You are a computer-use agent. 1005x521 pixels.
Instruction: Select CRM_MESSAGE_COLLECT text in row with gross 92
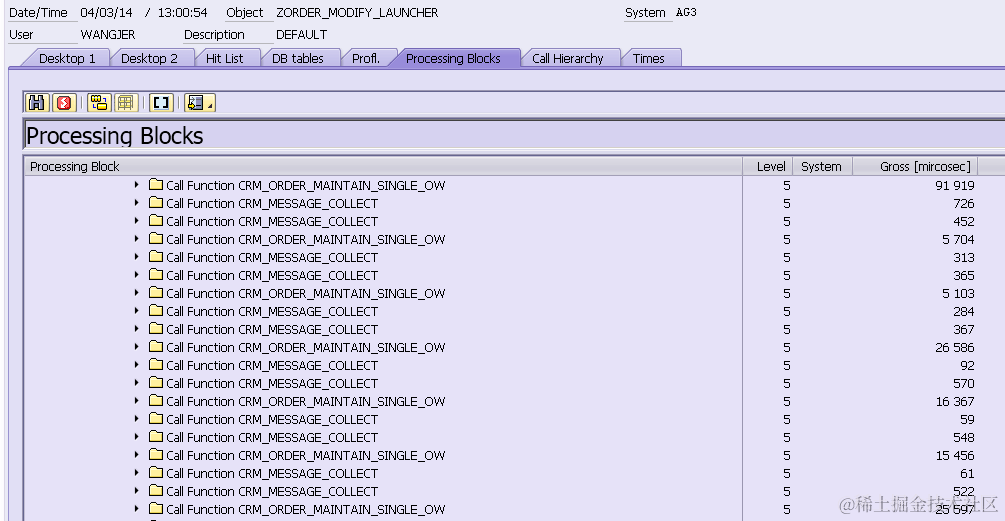[x=308, y=365]
